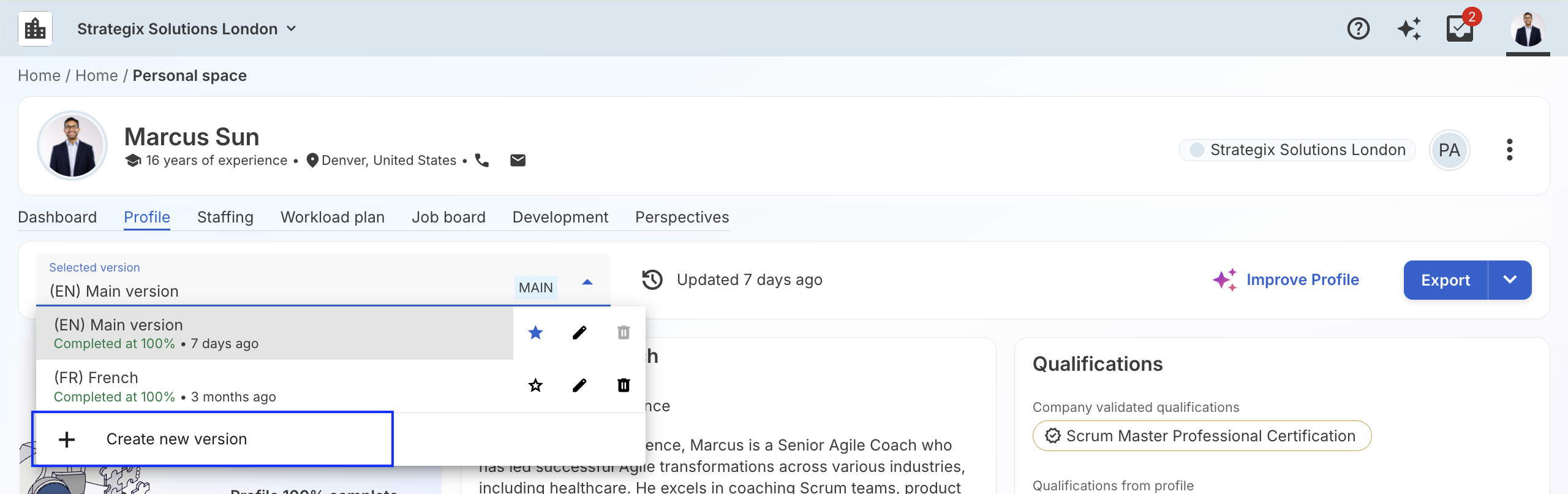Screen dimensions: 1568x494
Task: Open the Workload plan tab
Action: (x=332, y=218)
